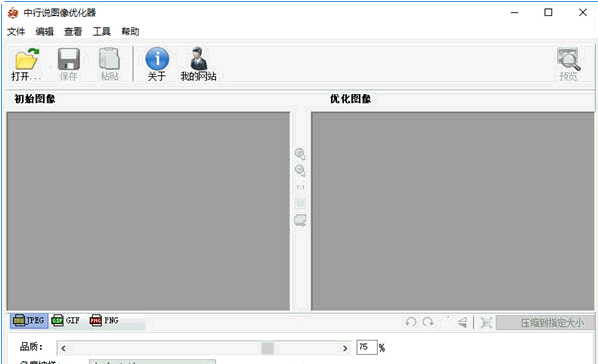Viewport: 598px width, 364px height.
Task: Open the 帮助 (Help) menu
Action: (130, 31)
